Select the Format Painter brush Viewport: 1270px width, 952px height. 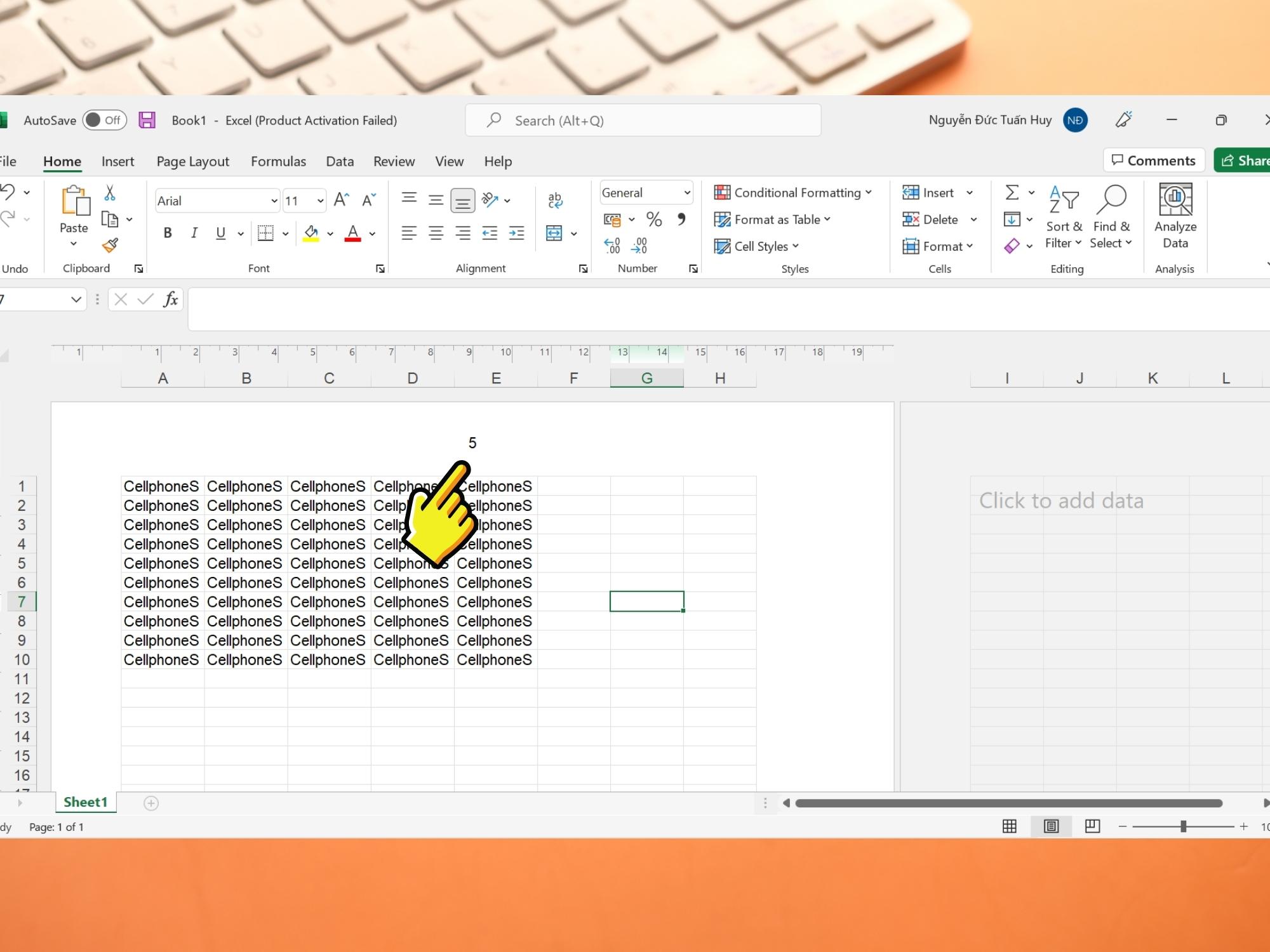click(110, 245)
